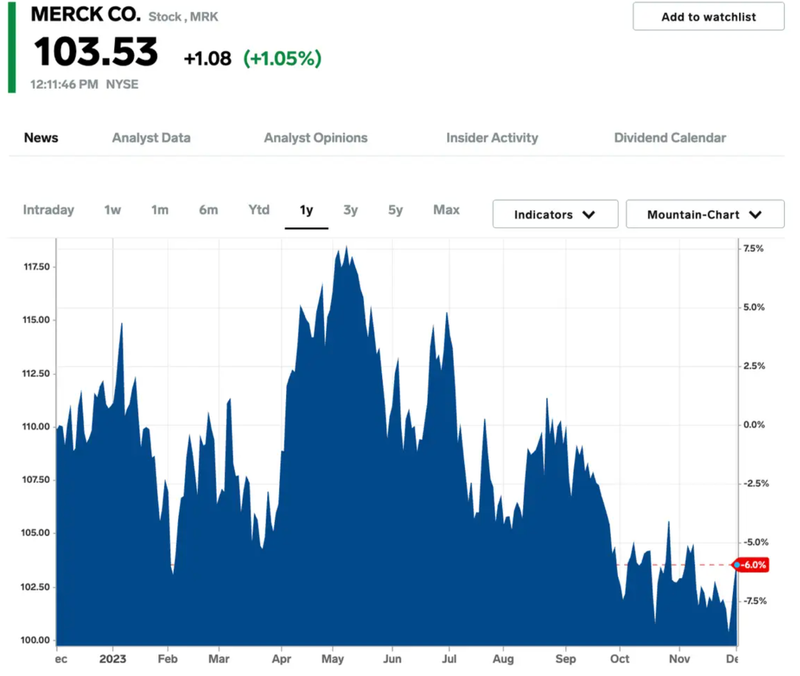
Task: Switch to the Analyst Data tab
Action: point(151,138)
